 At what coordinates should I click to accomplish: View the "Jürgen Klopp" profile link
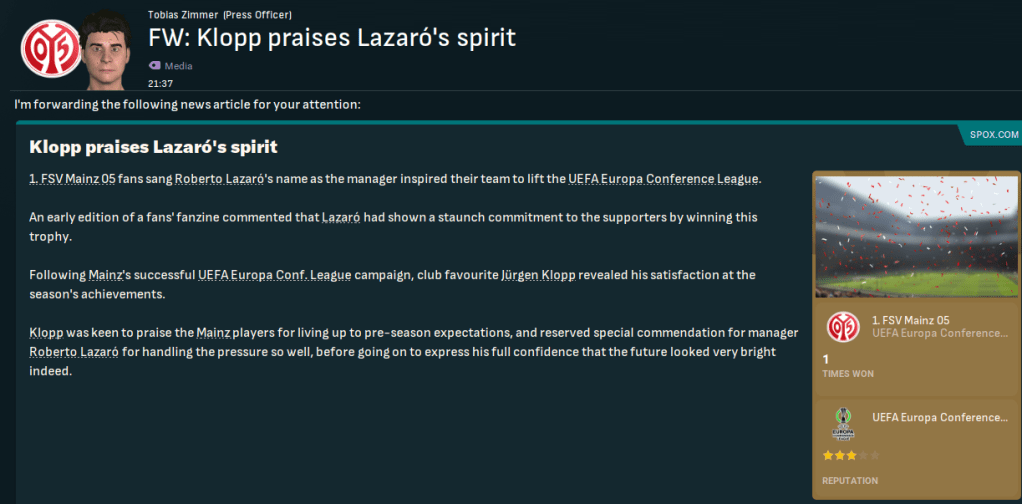click(x=538, y=274)
